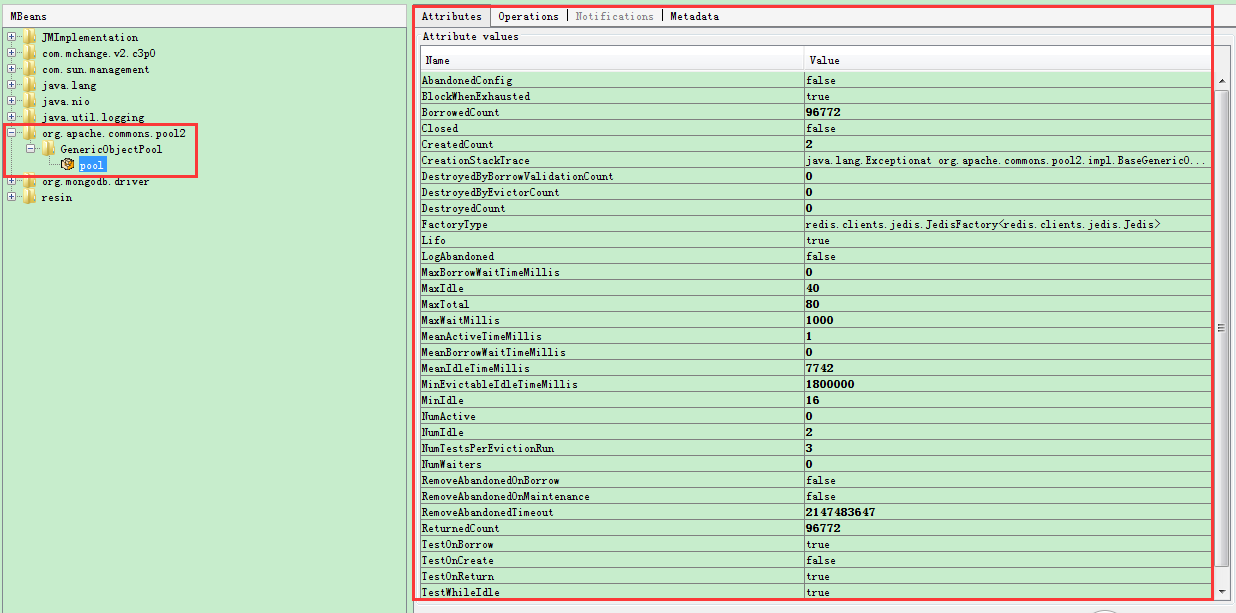Click the GenericObjectPool folder icon
Image resolution: width=1236 pixels, height=613 pixels.
tap(49, 149)
